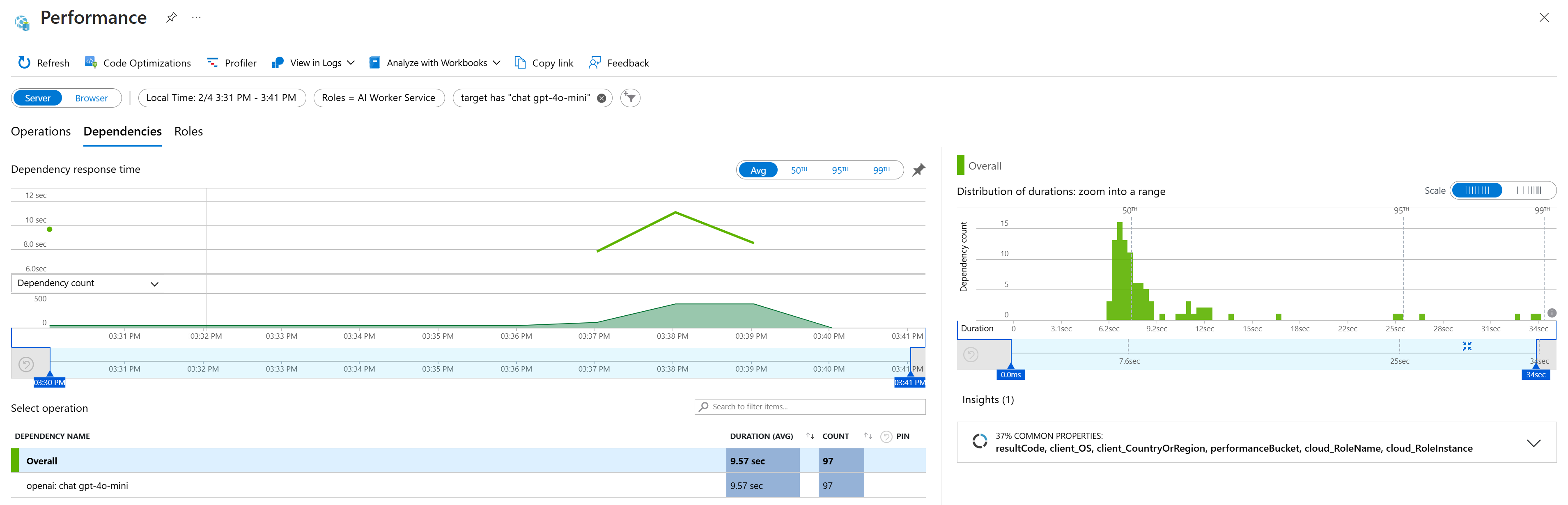Reset the duration range zoom icon

(971, 355)
